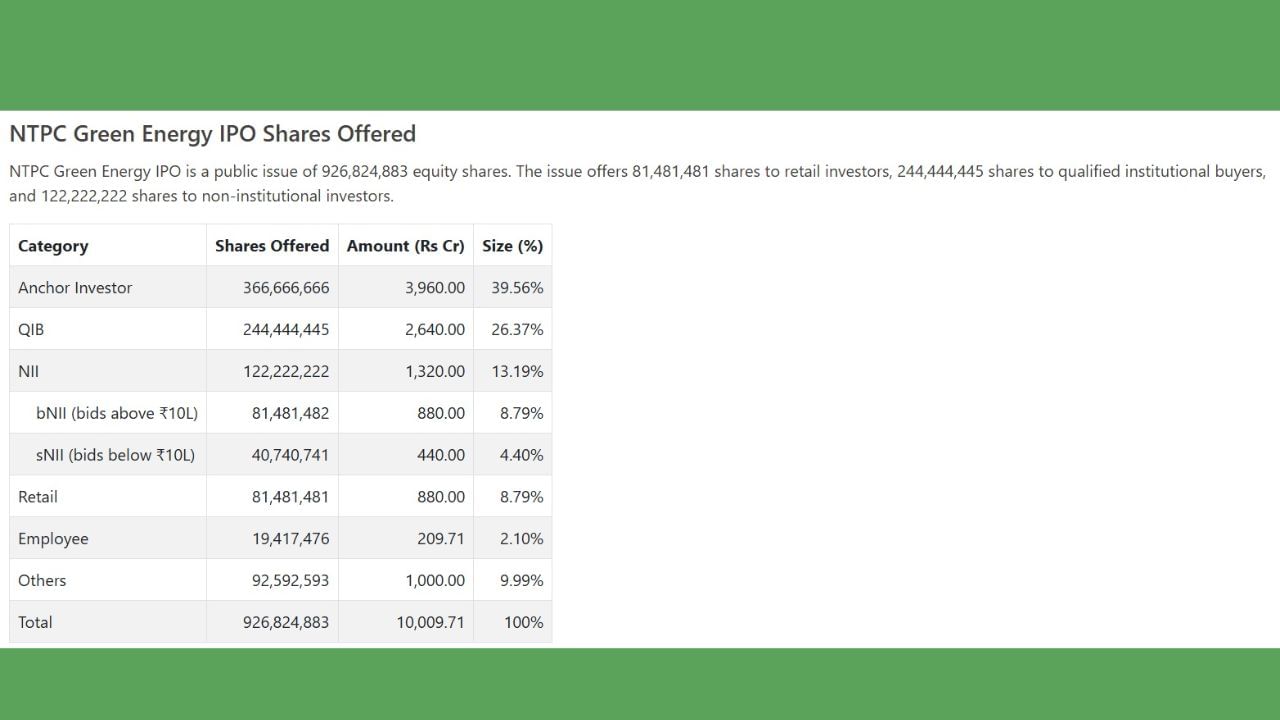Click the 'Category' column header
This screenshot has height=720, width=1280.
[x=53, y=246]
